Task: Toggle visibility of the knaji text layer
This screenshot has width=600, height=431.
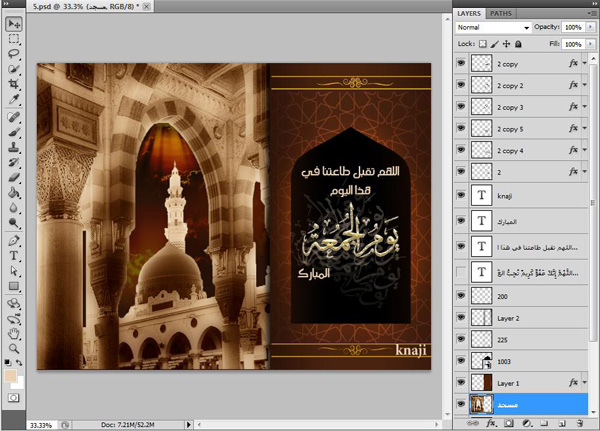Action: (x=460, y=197)
